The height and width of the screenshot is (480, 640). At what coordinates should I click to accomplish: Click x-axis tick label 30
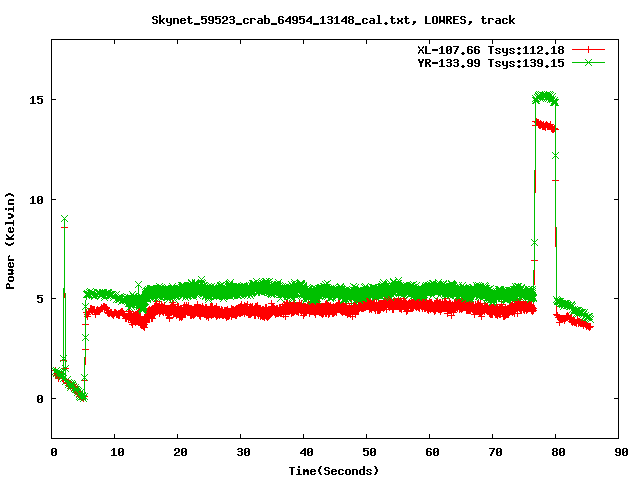[x=243, y=452]
